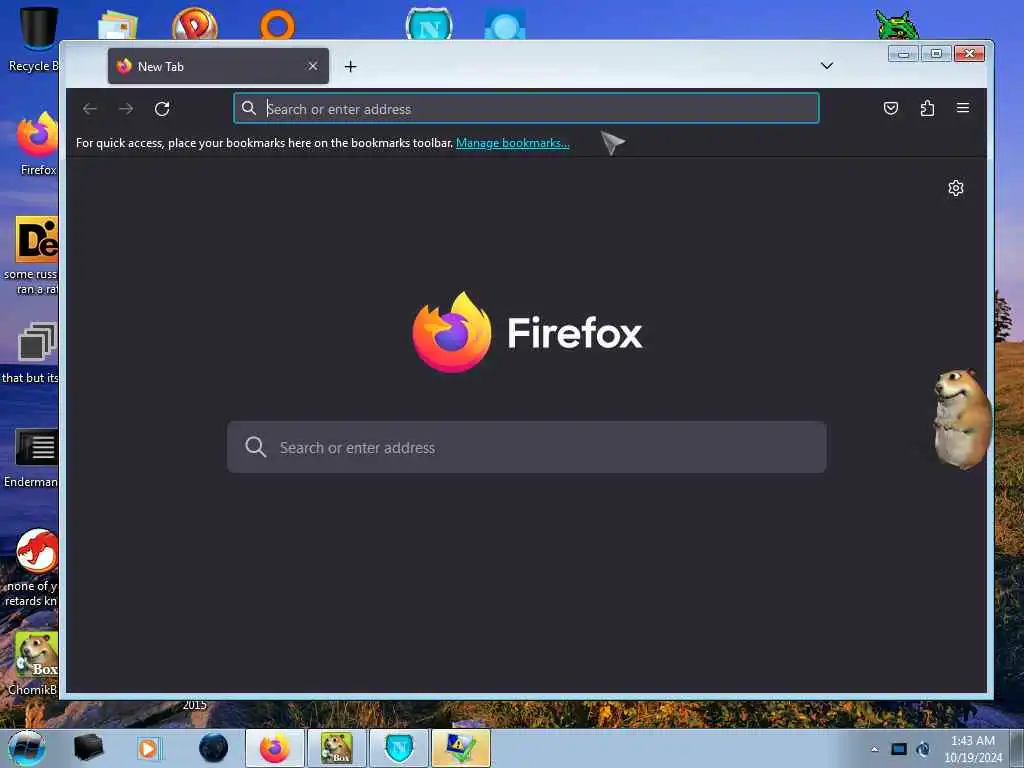Screen dimensions: 1024x768
Task: Click the magnifier icon in the center search box
Action: pyautogui.click(x=255, y=447)
